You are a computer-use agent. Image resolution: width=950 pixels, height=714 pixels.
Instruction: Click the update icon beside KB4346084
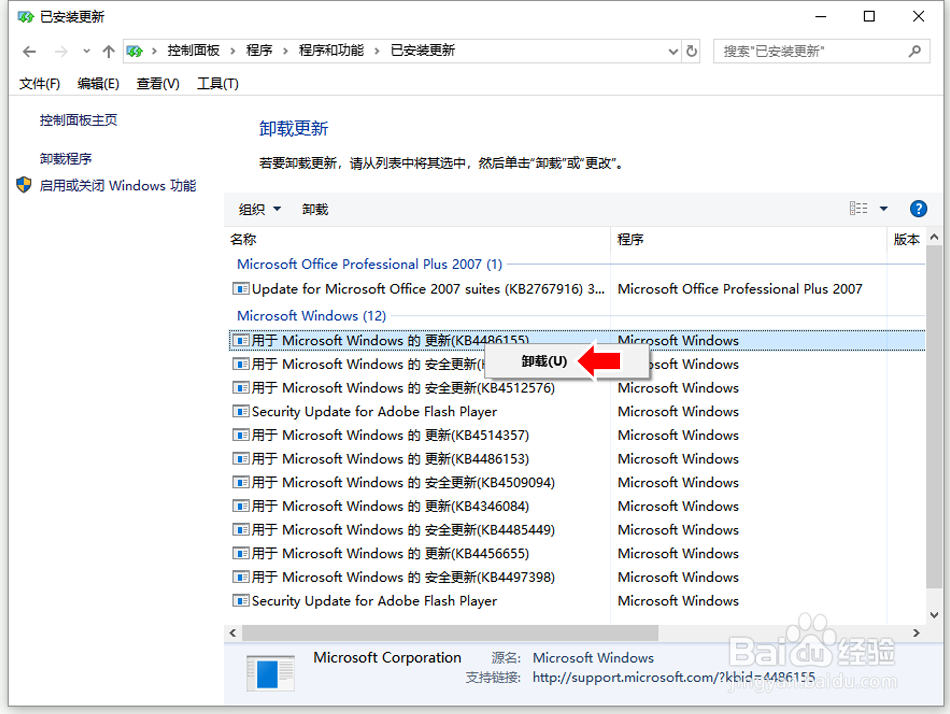tap(241, 506)
